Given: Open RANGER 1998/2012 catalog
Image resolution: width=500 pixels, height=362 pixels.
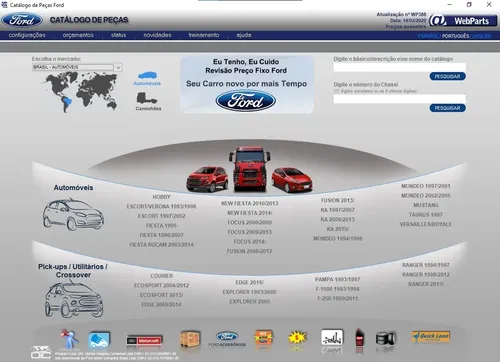Looking at the screenshot, I should [x=426, y=275].
